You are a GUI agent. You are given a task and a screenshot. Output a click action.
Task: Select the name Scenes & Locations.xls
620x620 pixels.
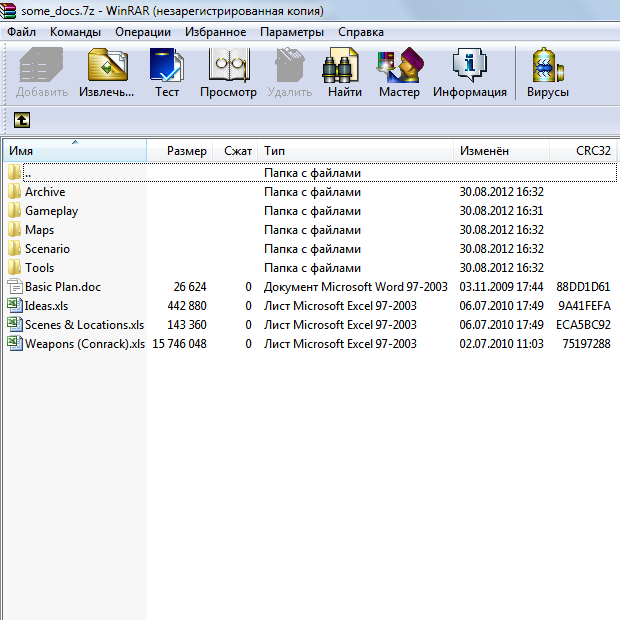pyautogui.click(x=84, y=325)
